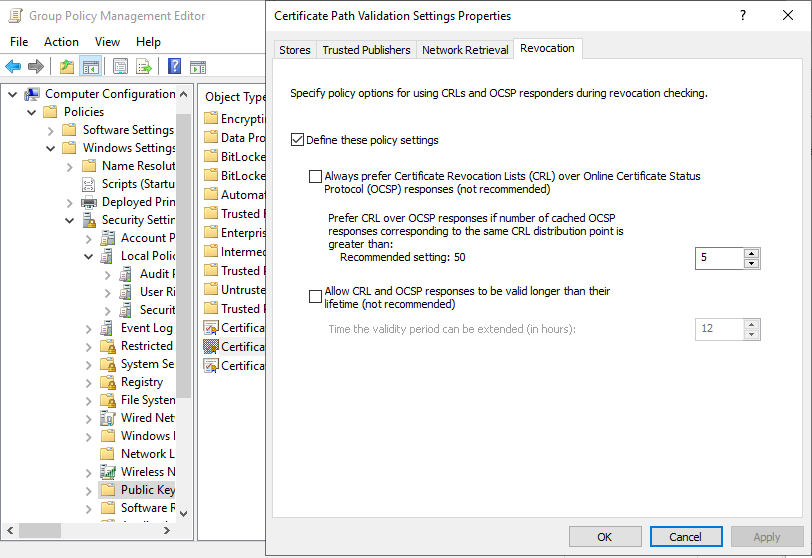Screen dimensions: 812x558
Task: Switch to the Trusted Publishers tab
Action: pos(366,50)
